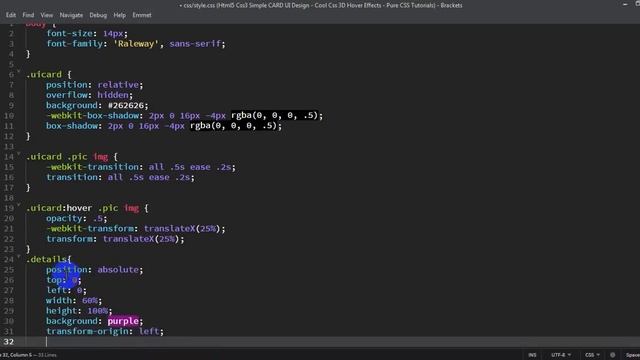Click the 'Raleway' font name string
This screenshot has width=640, height=360.
pos(136,44)
